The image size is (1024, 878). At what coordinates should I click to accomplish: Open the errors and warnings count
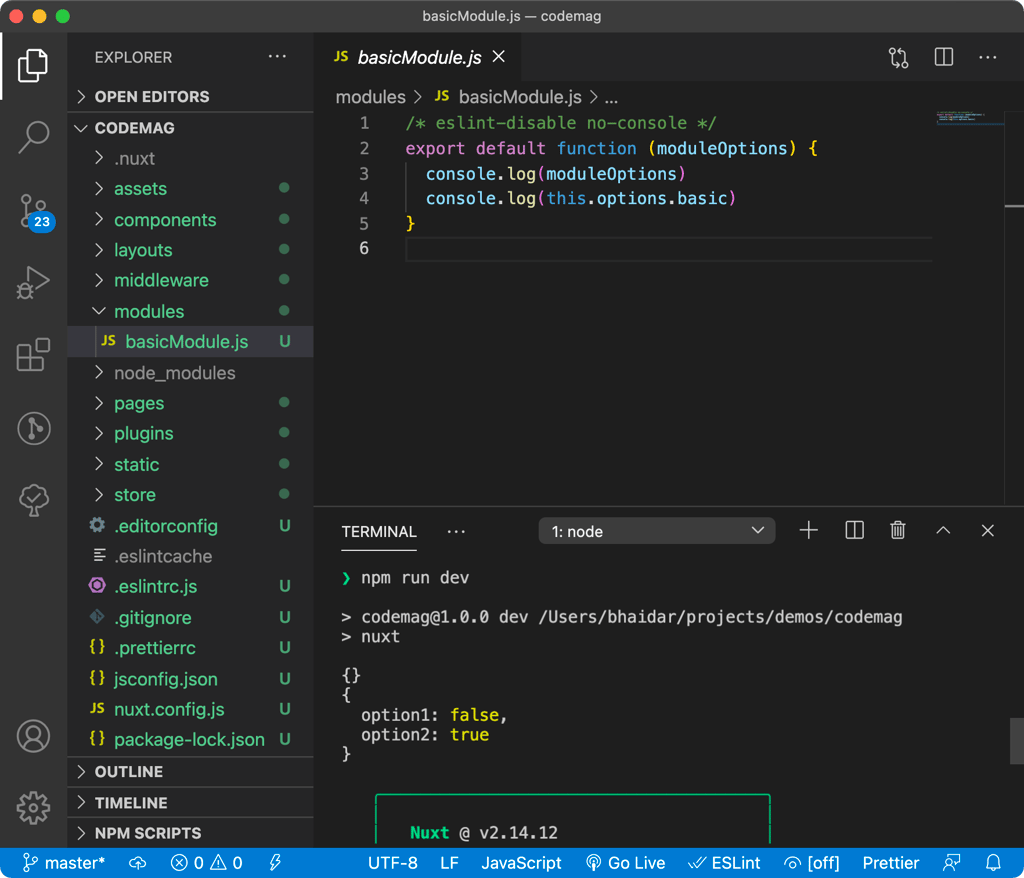(206, 863)
